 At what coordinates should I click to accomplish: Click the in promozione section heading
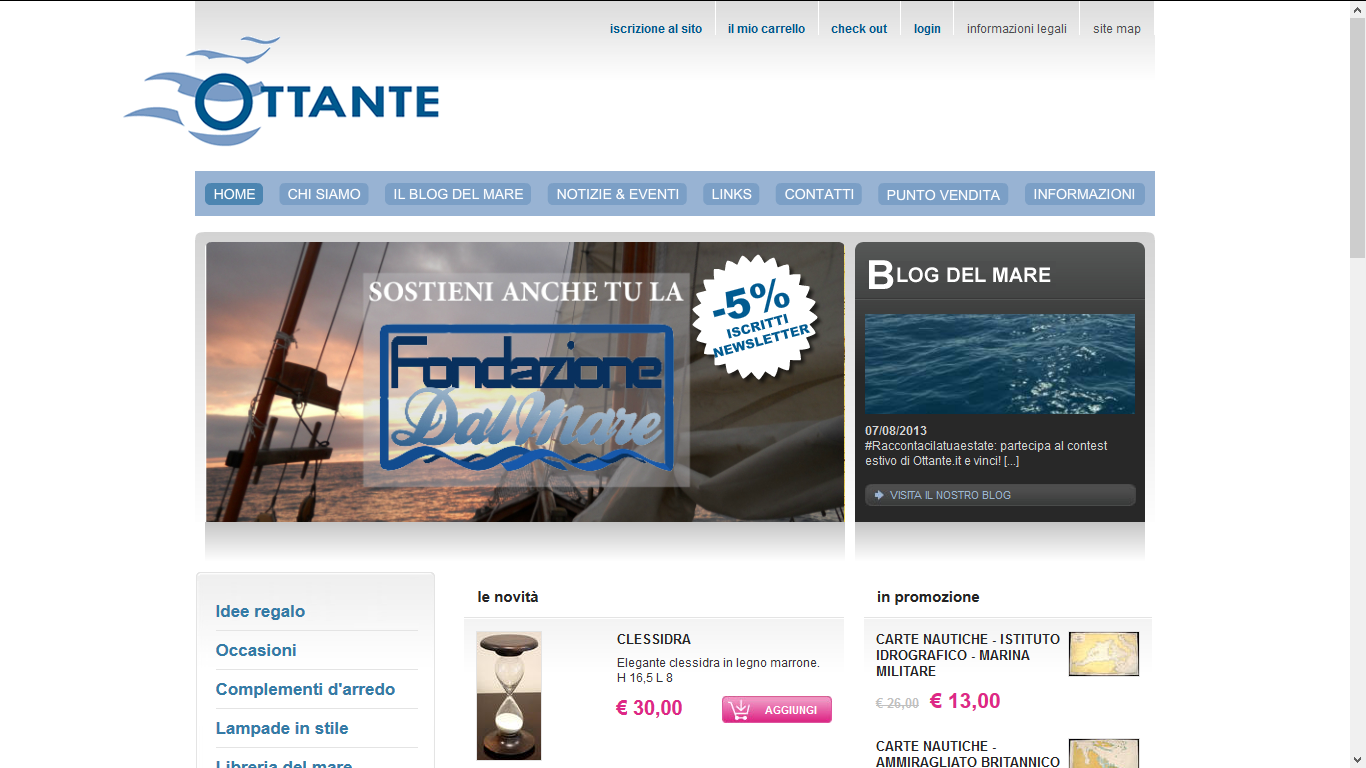click(x=928, y=597)
